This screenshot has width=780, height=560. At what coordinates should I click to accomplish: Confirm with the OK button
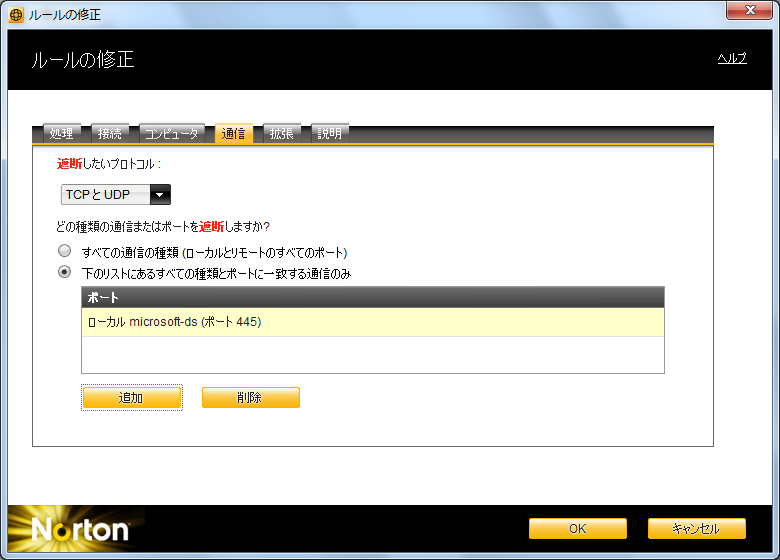pyautogui.click(x=577, y=529)
